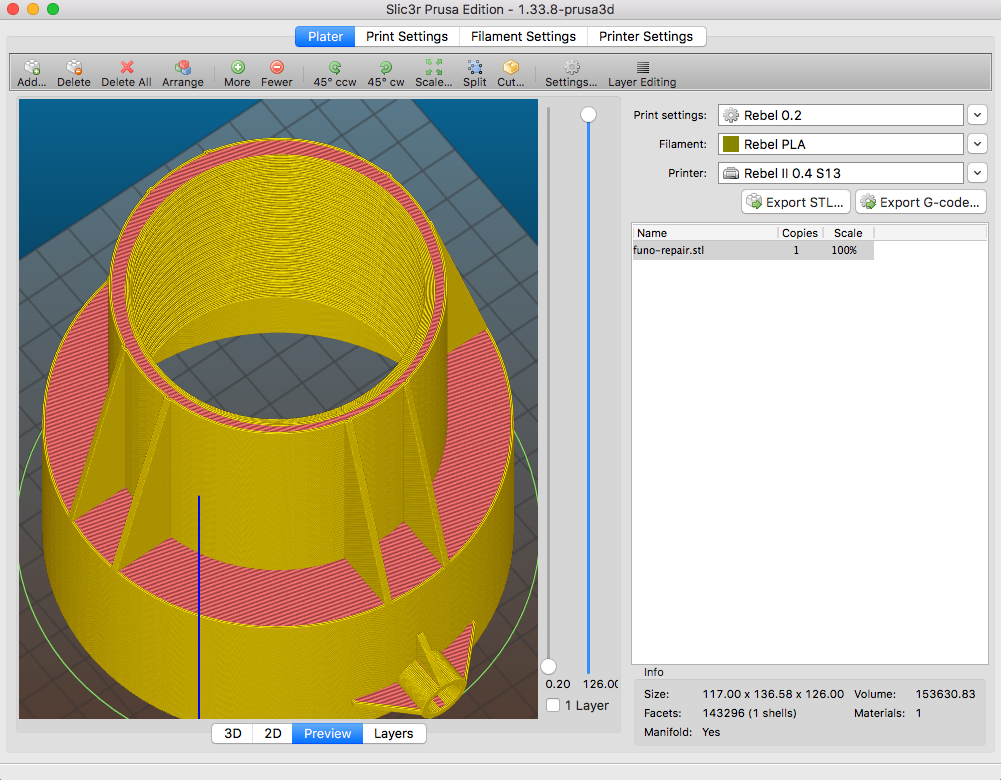Open the Split tool
Image resolution: width=1001 pixels, height=780 pixels.
click(x=475, y=68)
